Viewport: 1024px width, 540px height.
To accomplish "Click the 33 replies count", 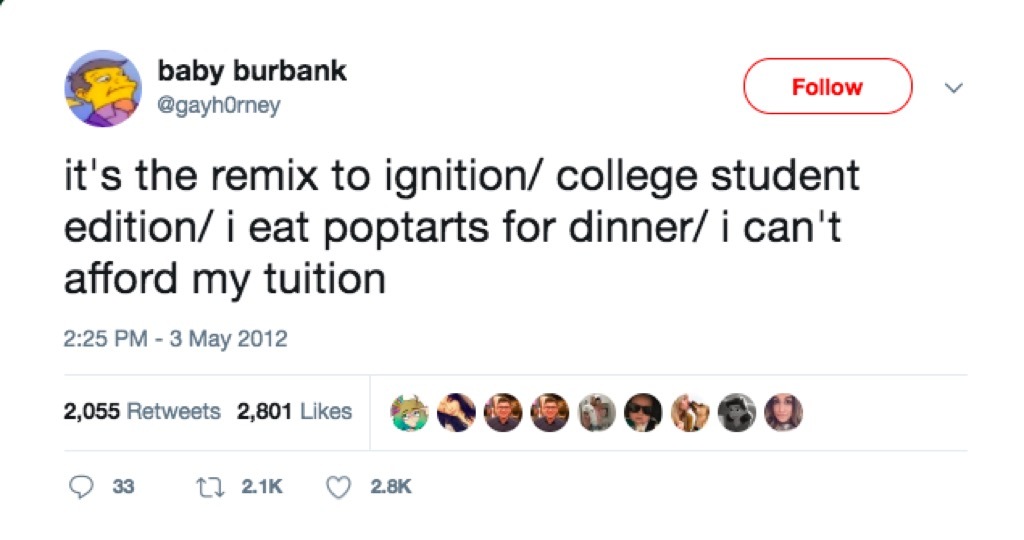I will pos(124,487).
